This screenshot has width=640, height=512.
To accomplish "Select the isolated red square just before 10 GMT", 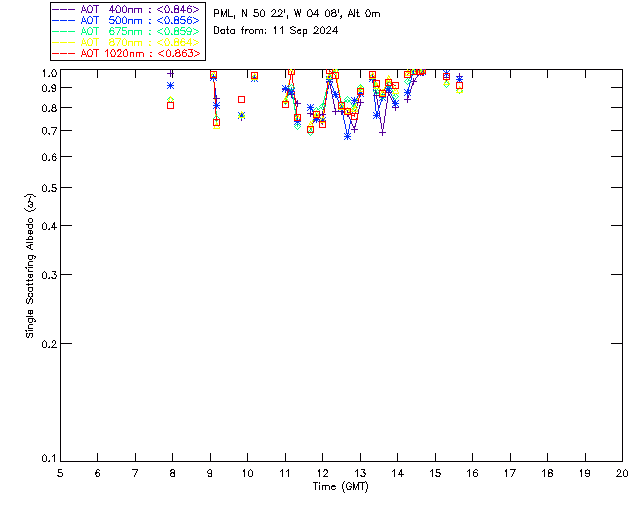I will click(x=241, y=99).
